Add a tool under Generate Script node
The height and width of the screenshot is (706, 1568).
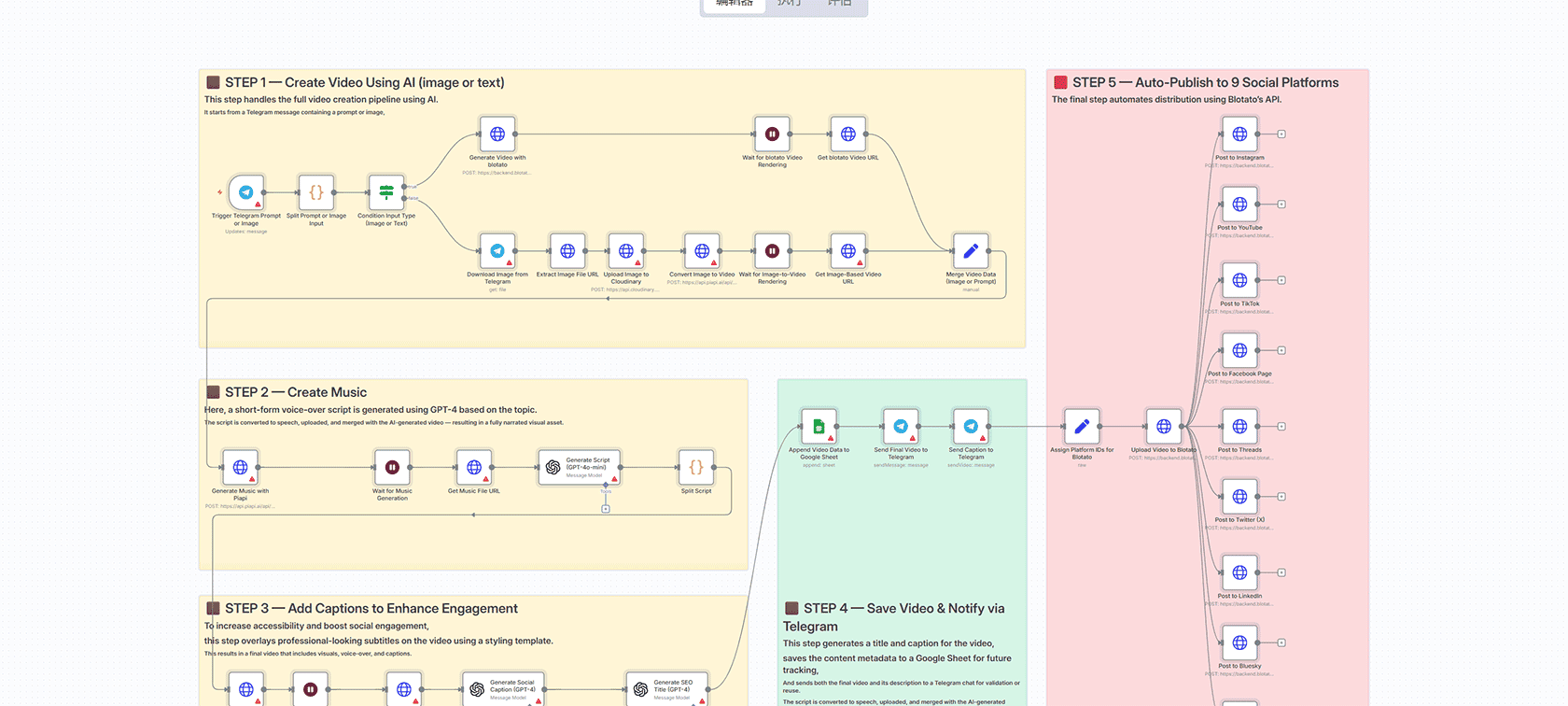[x=606, y=509]
